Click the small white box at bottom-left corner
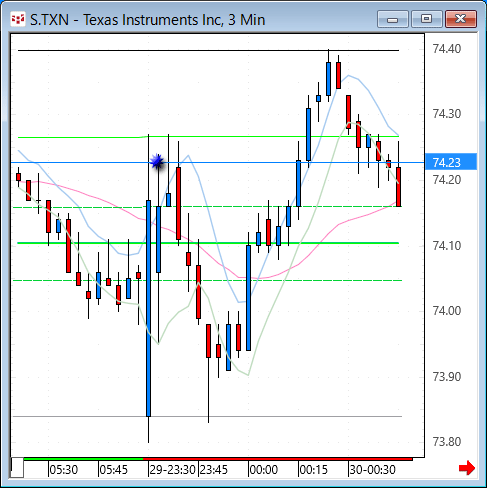The image size is (487, 488). coord(17,468)
